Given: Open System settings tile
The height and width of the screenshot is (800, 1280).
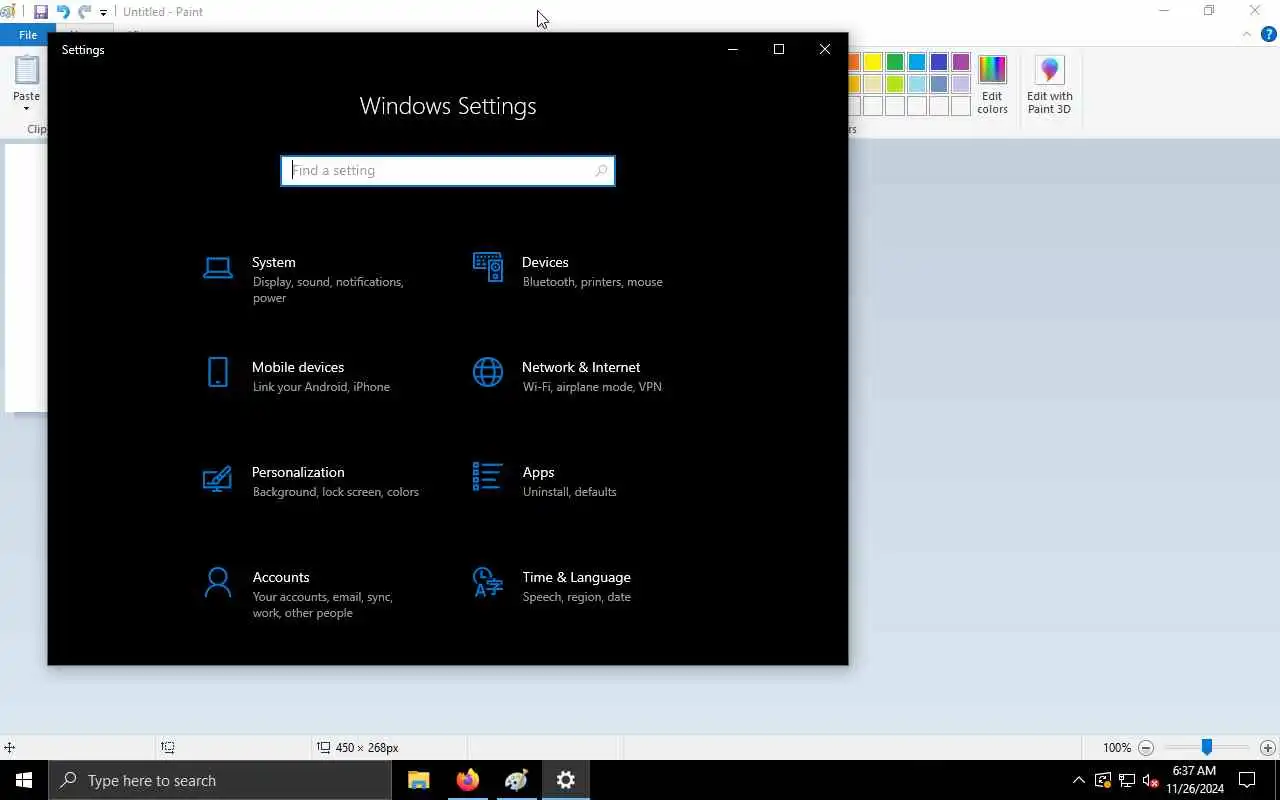Looking at the screenshot, I should click(313, 279).
